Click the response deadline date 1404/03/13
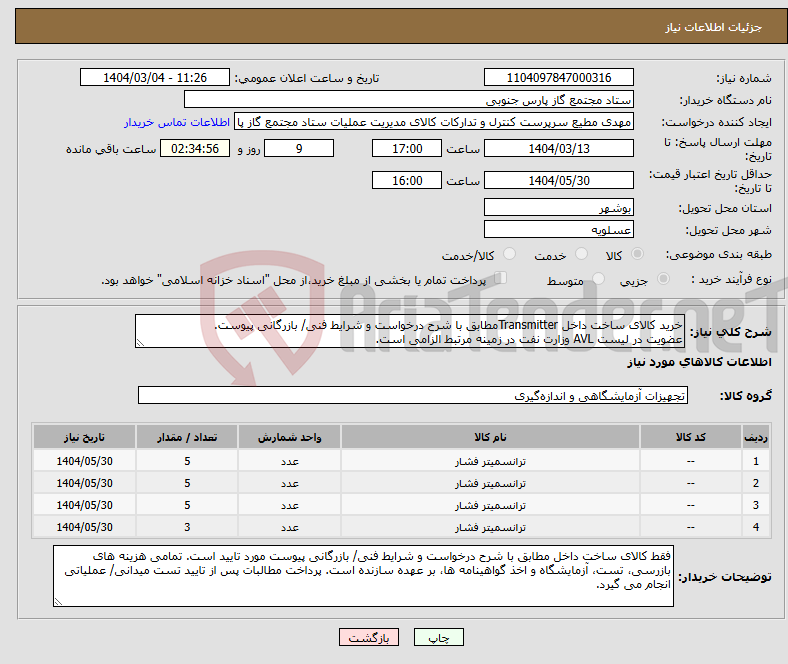This screenshot has height=664, width=788. click(x=558, y=148)
